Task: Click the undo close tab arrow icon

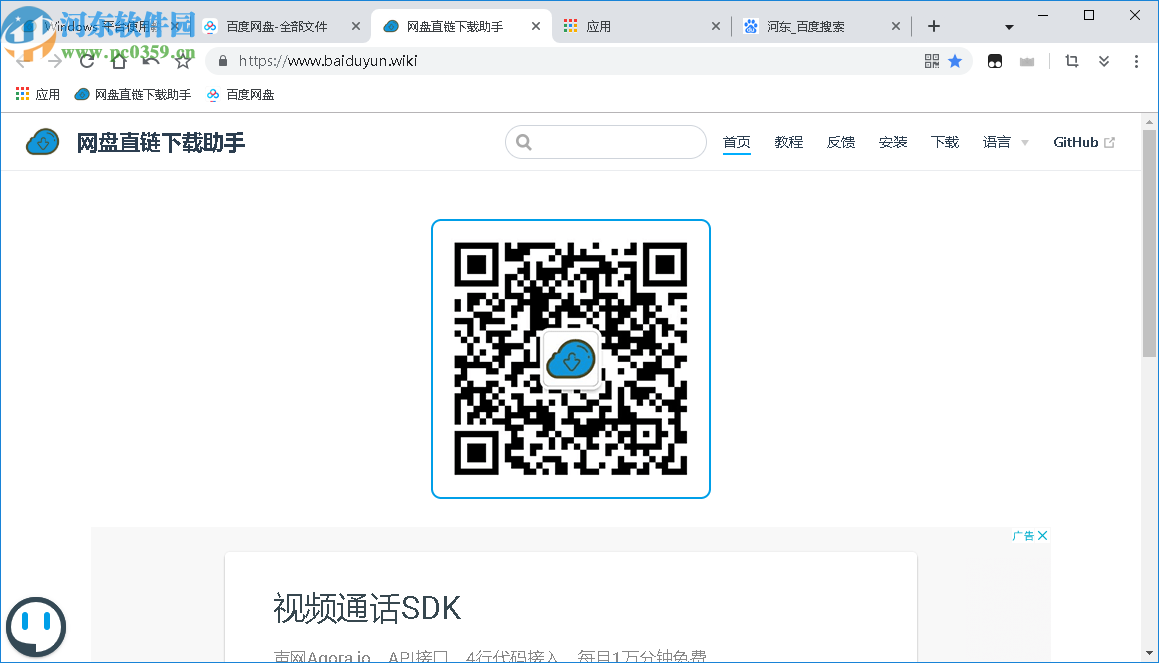Action: tap(151, 61)
